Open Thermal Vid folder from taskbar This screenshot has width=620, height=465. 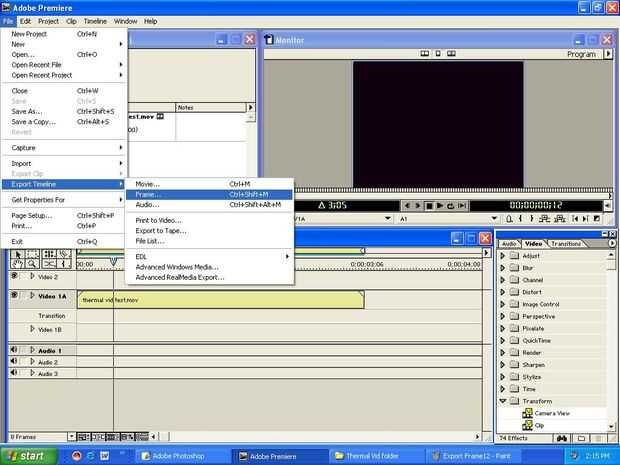click(x=376, y=456)
